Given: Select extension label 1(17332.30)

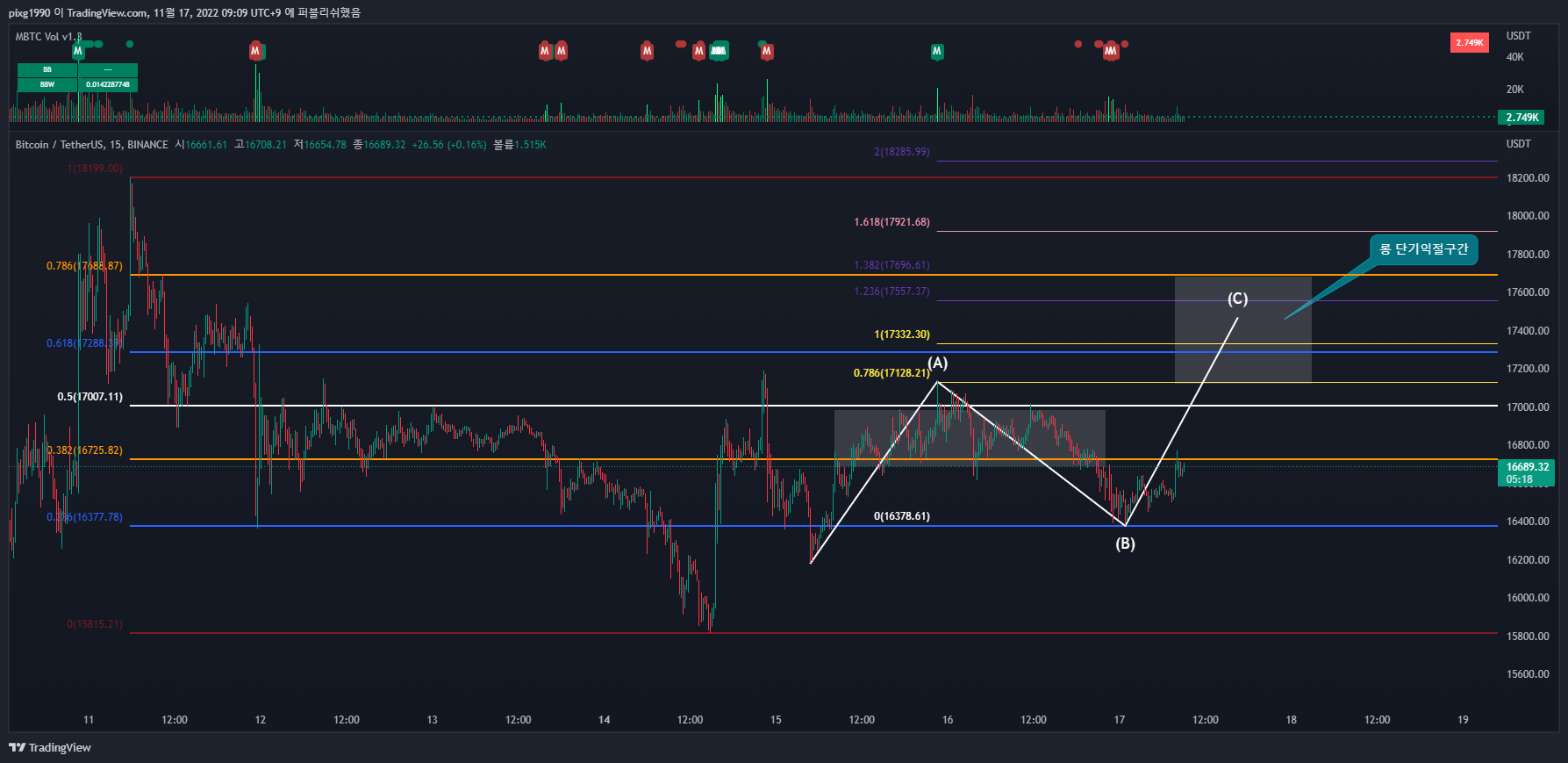Looking at the screenshot, I should pyautogui.click(x=902, y=335).
